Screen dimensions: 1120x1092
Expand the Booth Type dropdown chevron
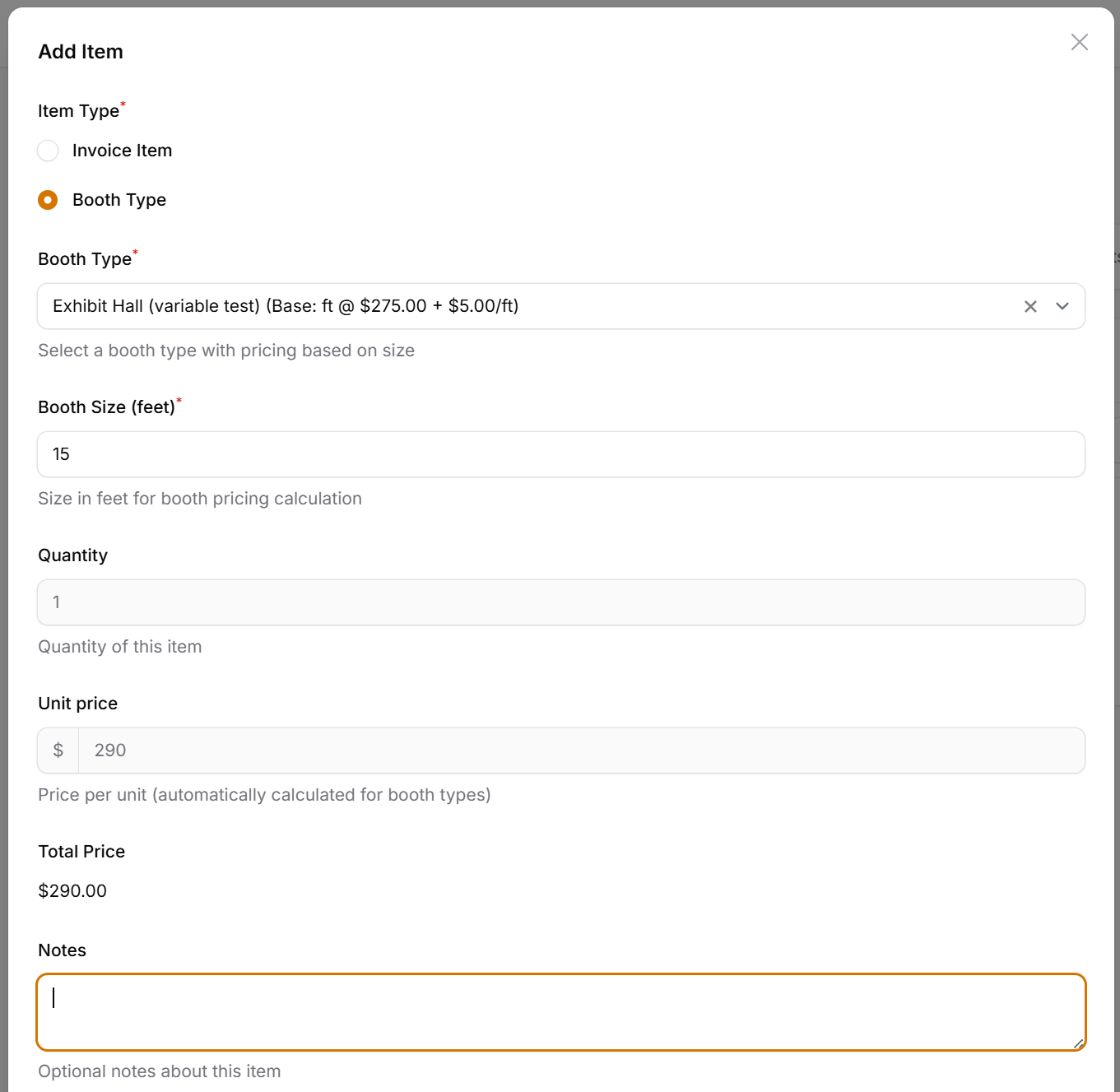tap(1062, 306)
